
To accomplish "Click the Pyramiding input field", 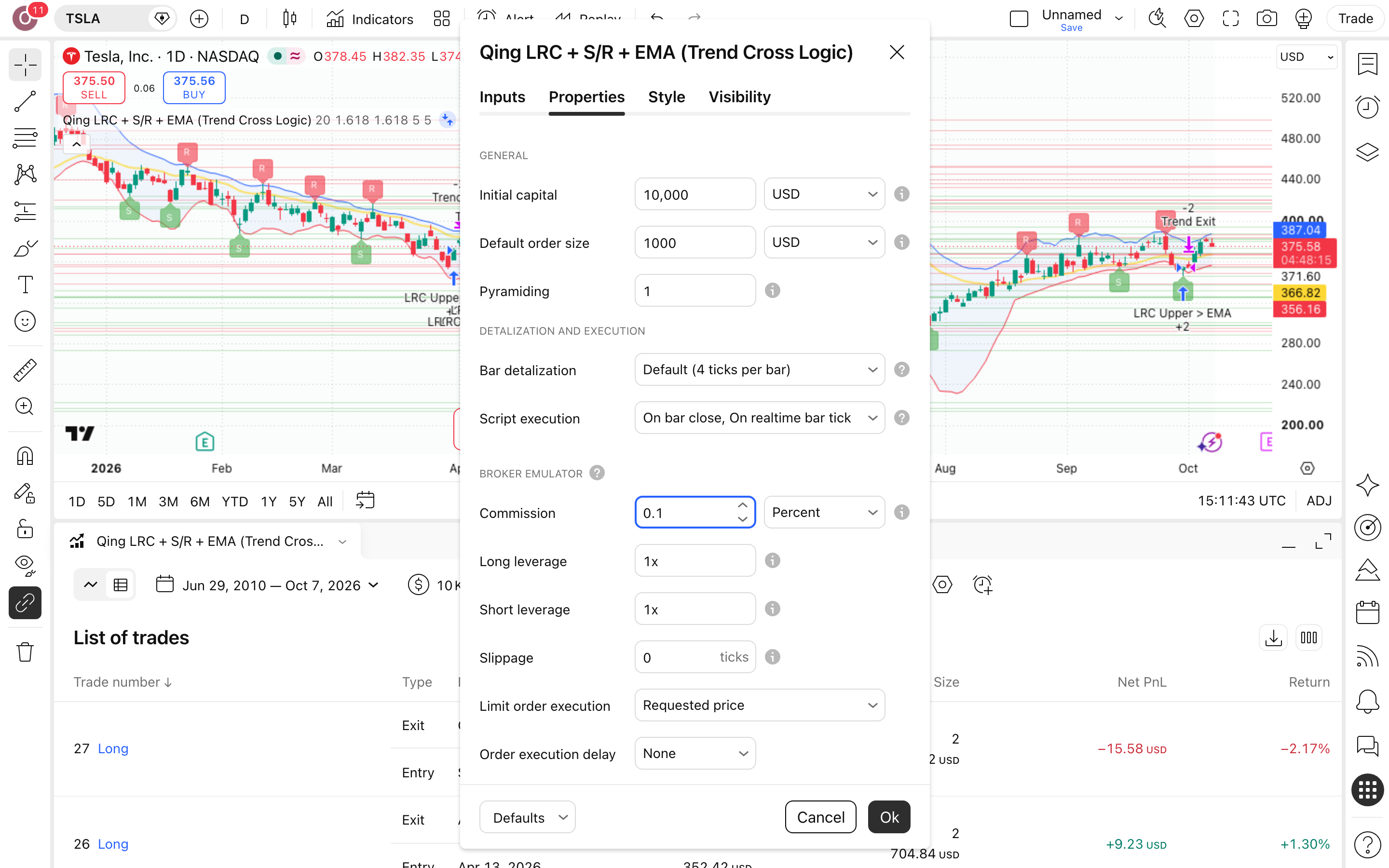I will click(695, 290).
